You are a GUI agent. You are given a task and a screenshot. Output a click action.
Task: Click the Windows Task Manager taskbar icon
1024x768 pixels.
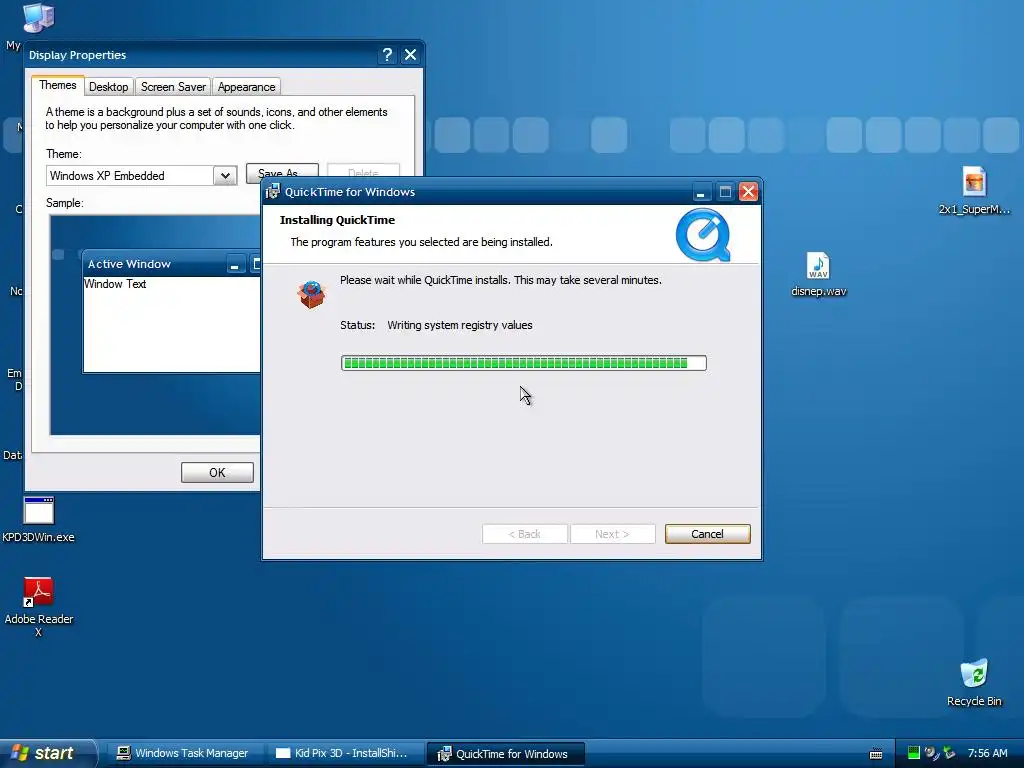(x=123, y=753)
